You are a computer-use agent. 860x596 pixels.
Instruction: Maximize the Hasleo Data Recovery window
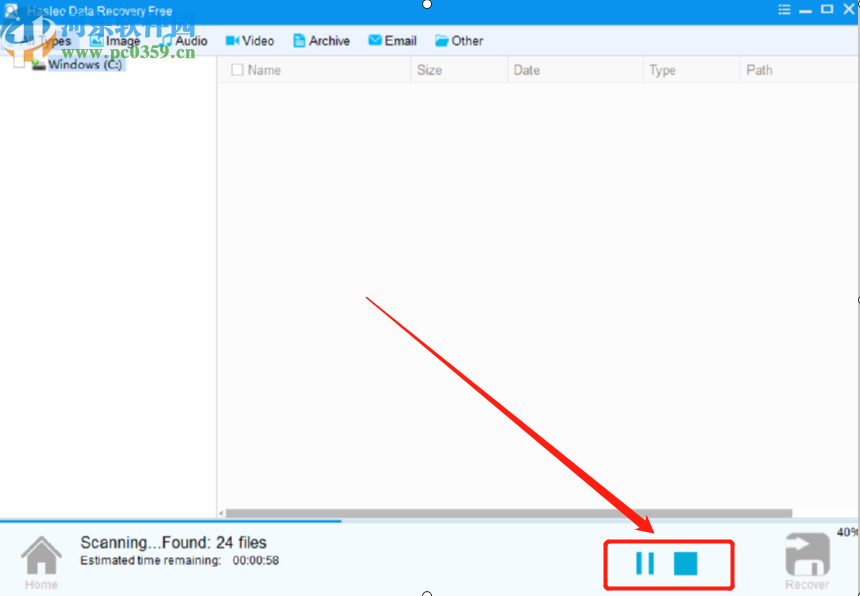point(827,9)
